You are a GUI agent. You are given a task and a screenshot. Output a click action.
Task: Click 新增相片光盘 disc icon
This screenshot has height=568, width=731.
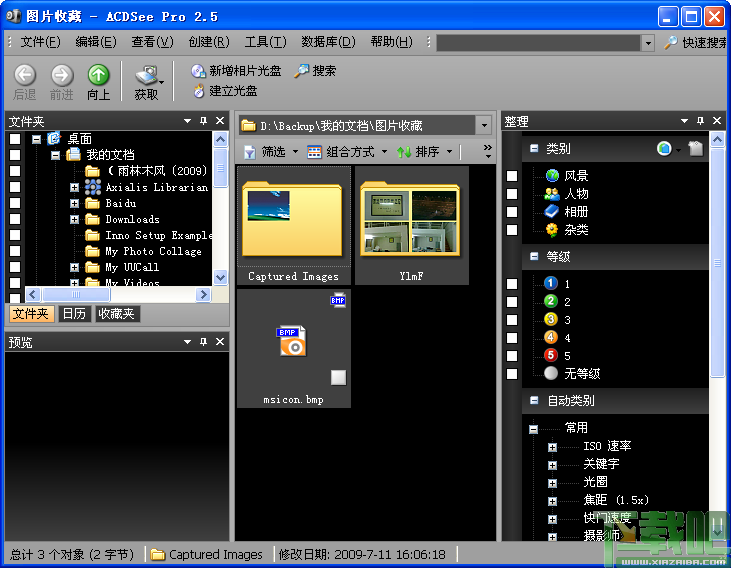[199, 71]
